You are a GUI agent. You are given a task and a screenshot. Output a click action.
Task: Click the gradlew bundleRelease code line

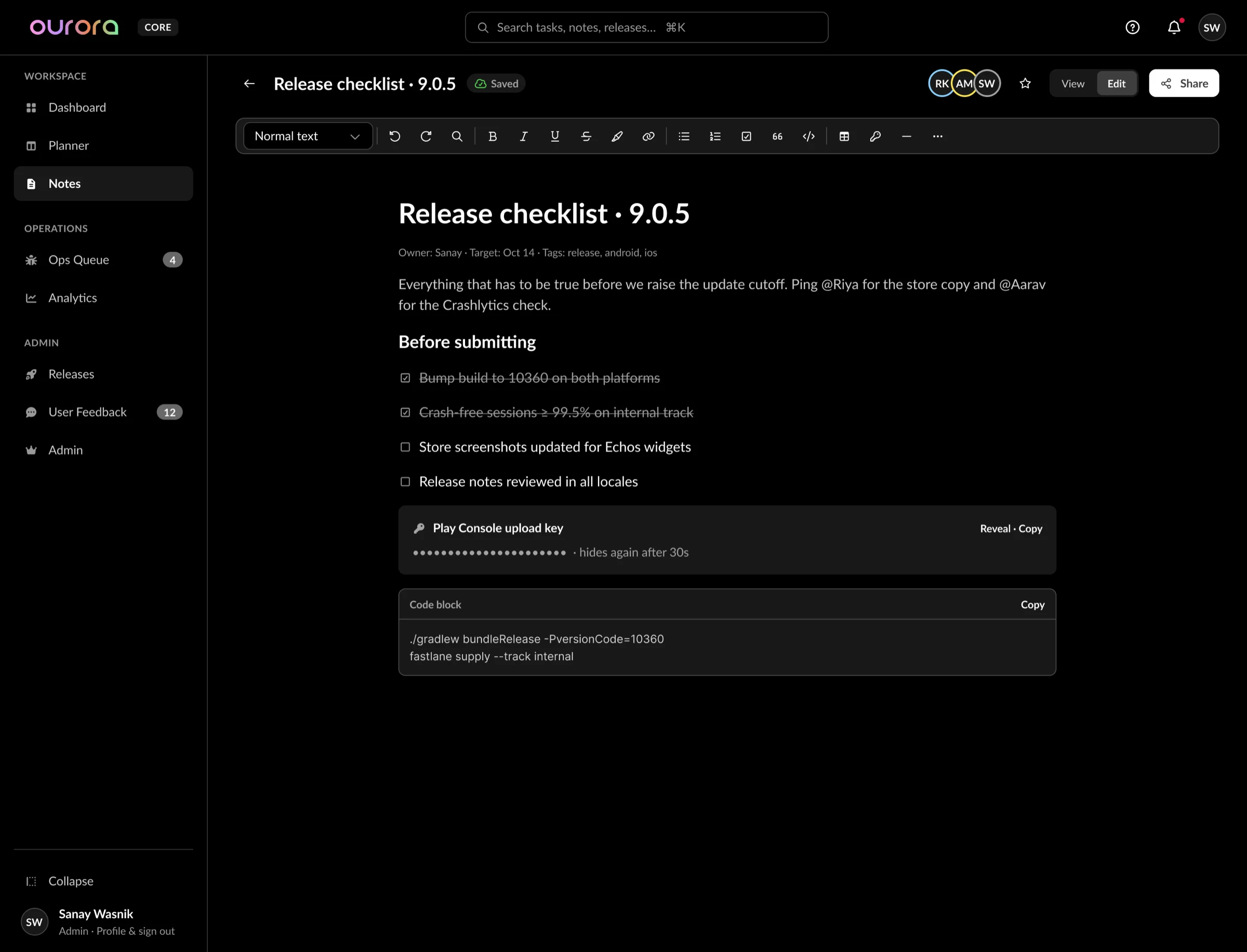tap(536, 639)
